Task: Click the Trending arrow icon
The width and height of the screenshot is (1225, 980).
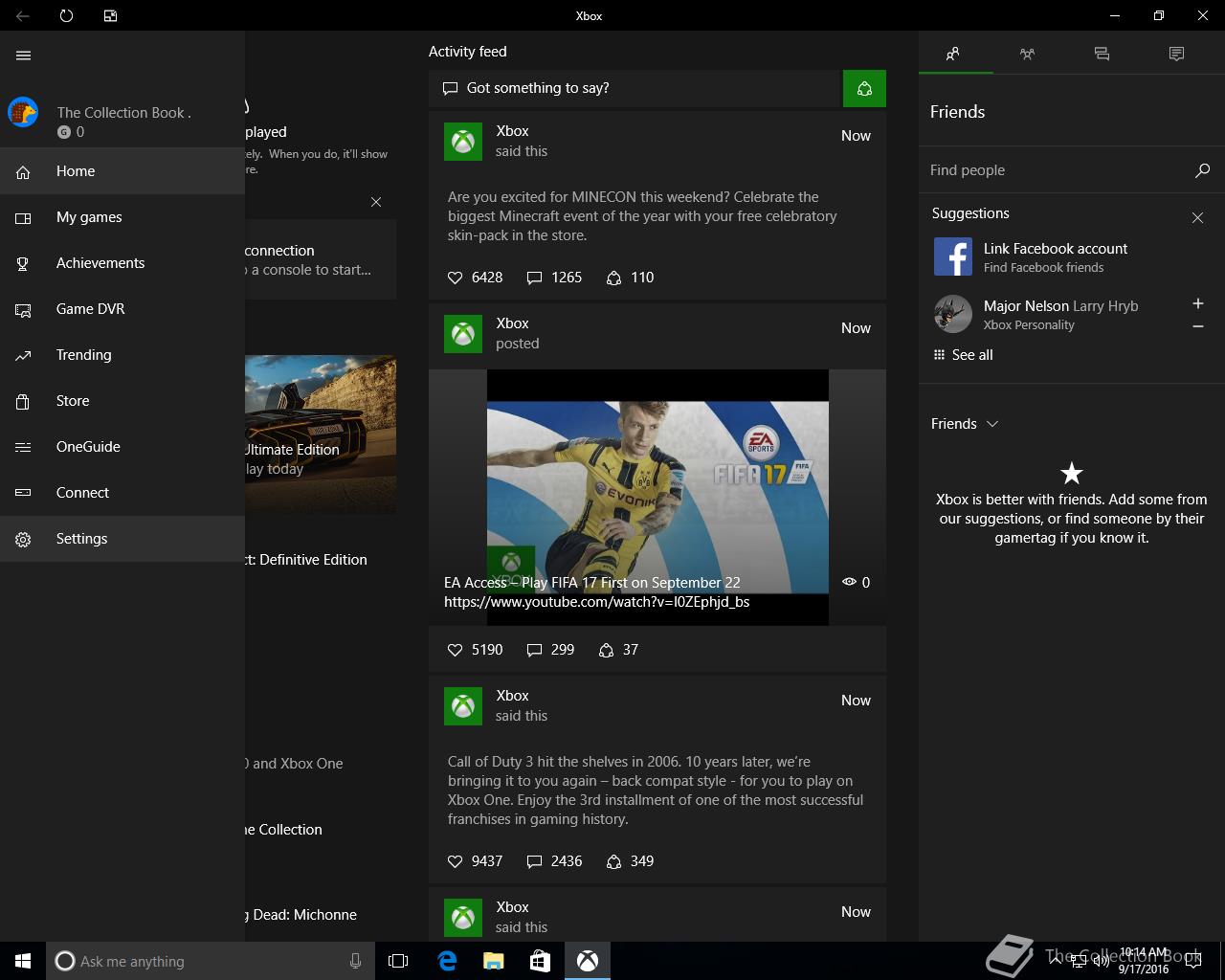Action: tap(23, 356)
